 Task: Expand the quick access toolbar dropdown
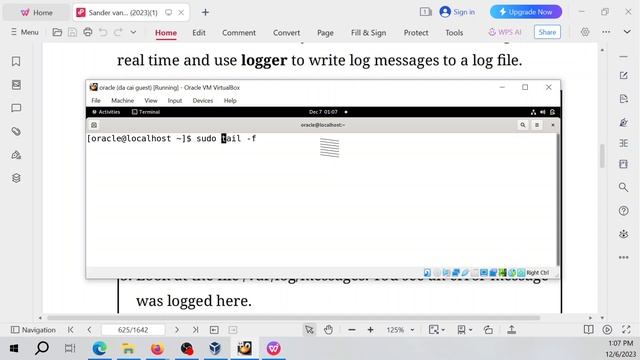133,32
